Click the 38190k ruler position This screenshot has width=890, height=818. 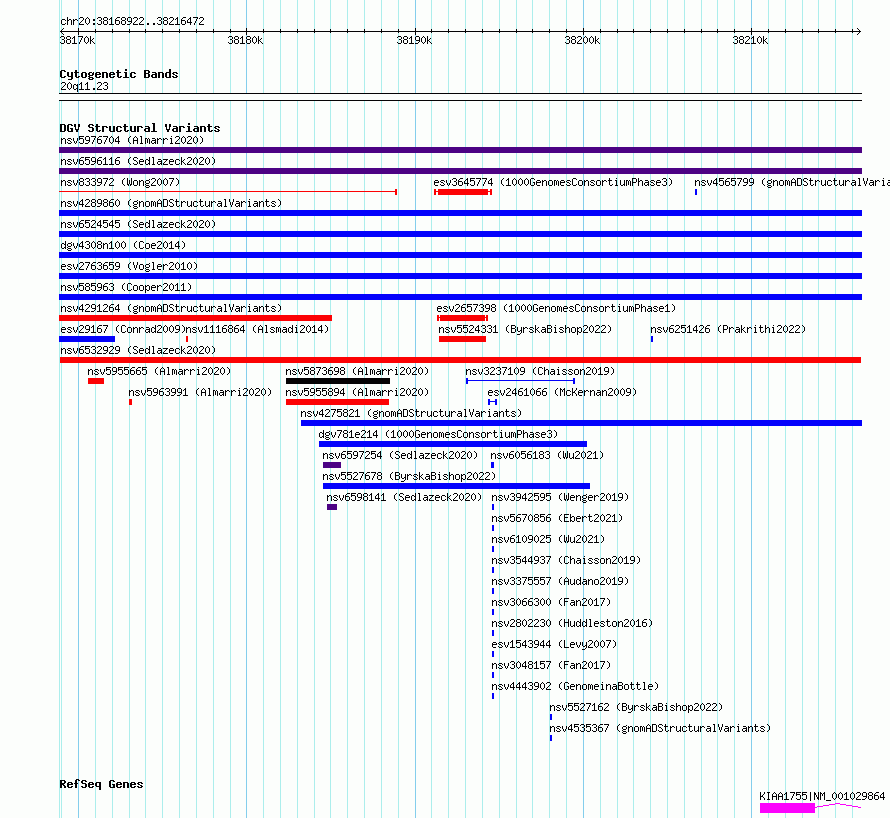(x=414, y=40)
